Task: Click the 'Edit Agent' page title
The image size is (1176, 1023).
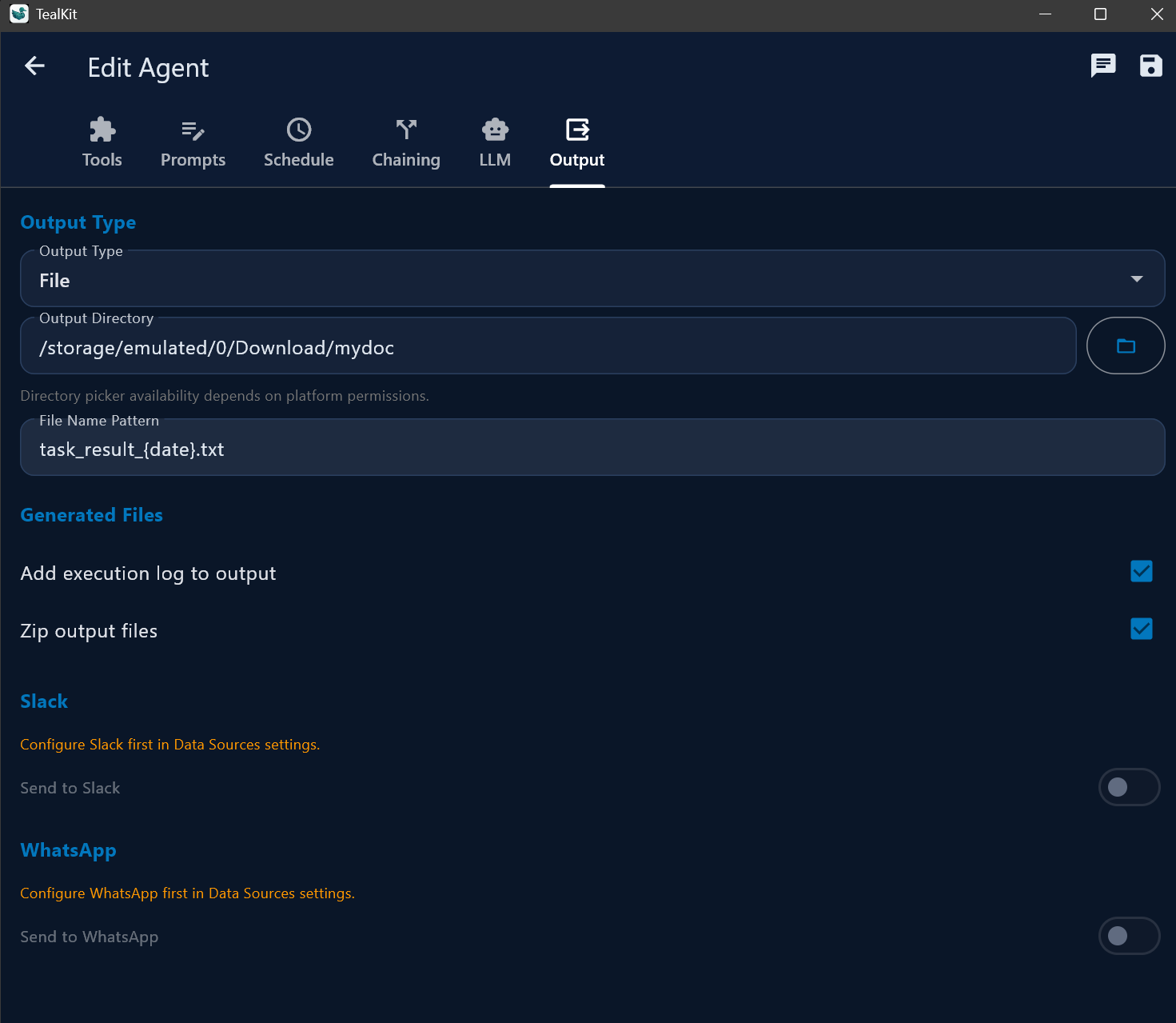Action: pyautogui.click(x=148, y=68)
